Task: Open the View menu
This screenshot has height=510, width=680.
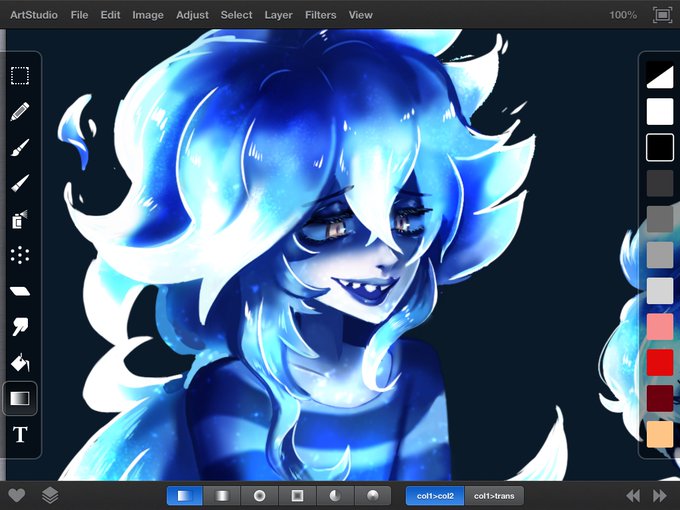Action: [x=360, y=15]
